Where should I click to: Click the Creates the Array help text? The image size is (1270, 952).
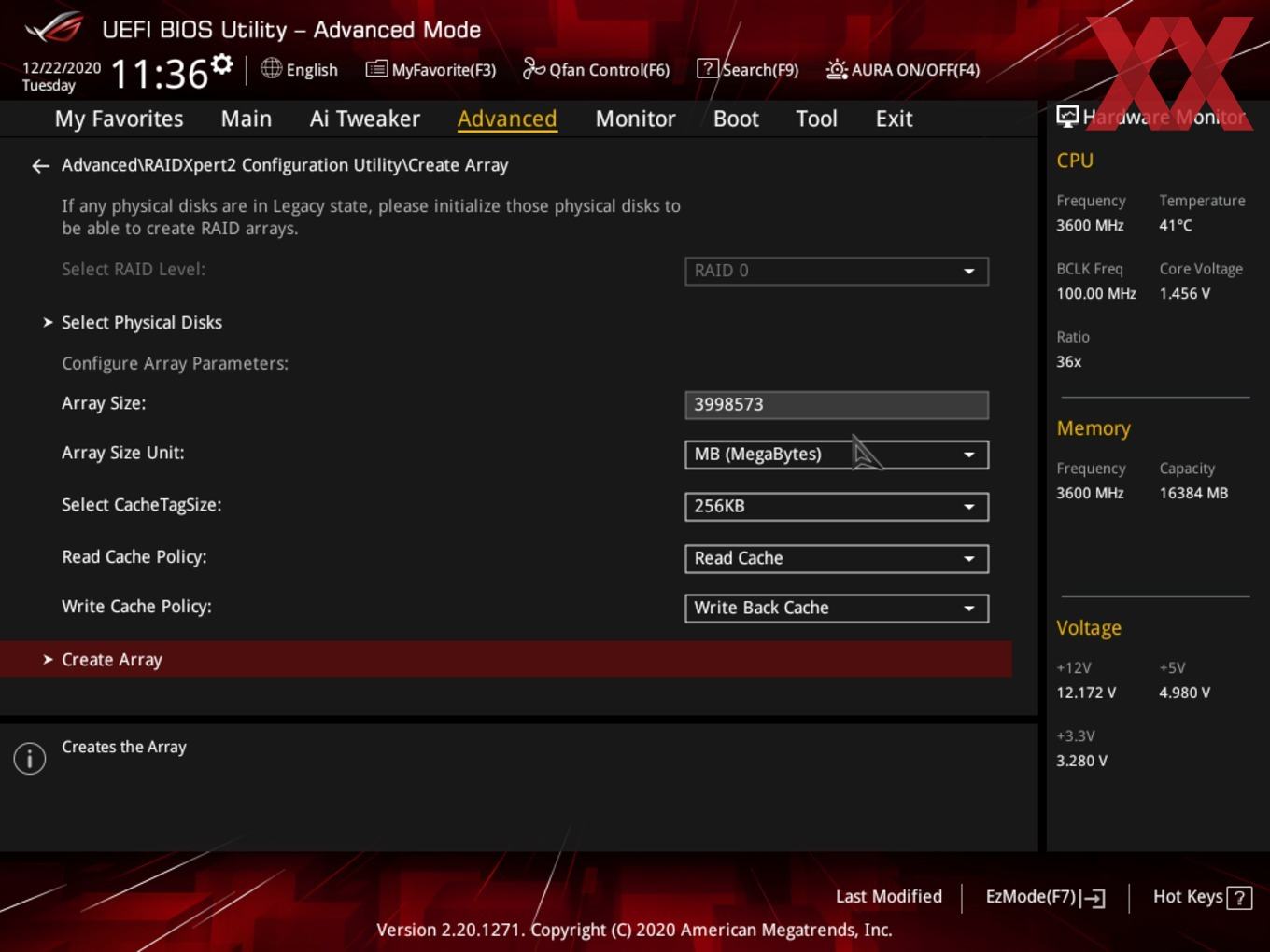click(124, 748)
